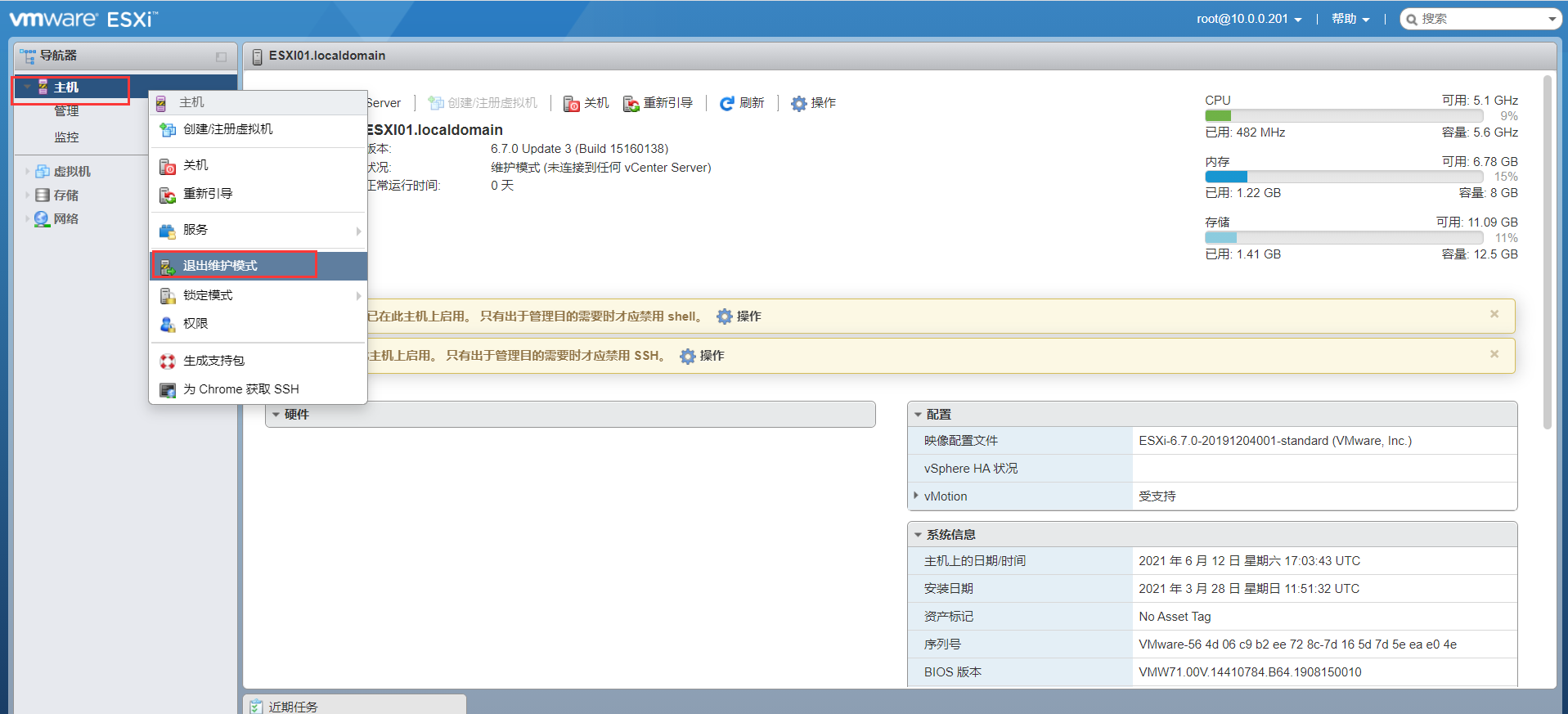Click the Storage (存储) usage bar

tap(1344, 237)
